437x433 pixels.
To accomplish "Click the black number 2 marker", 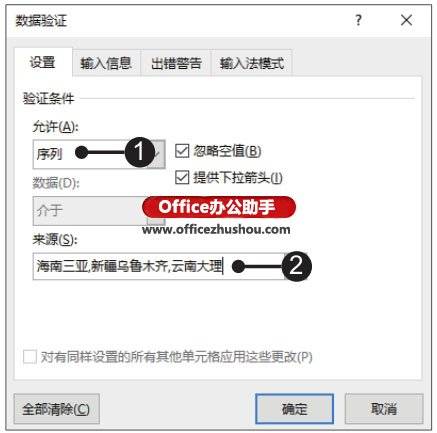I will [297, 266].
